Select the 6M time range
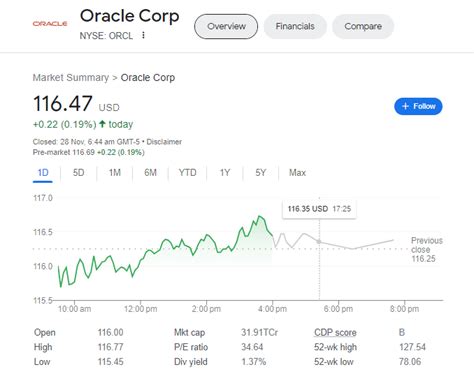 point(150,173)
